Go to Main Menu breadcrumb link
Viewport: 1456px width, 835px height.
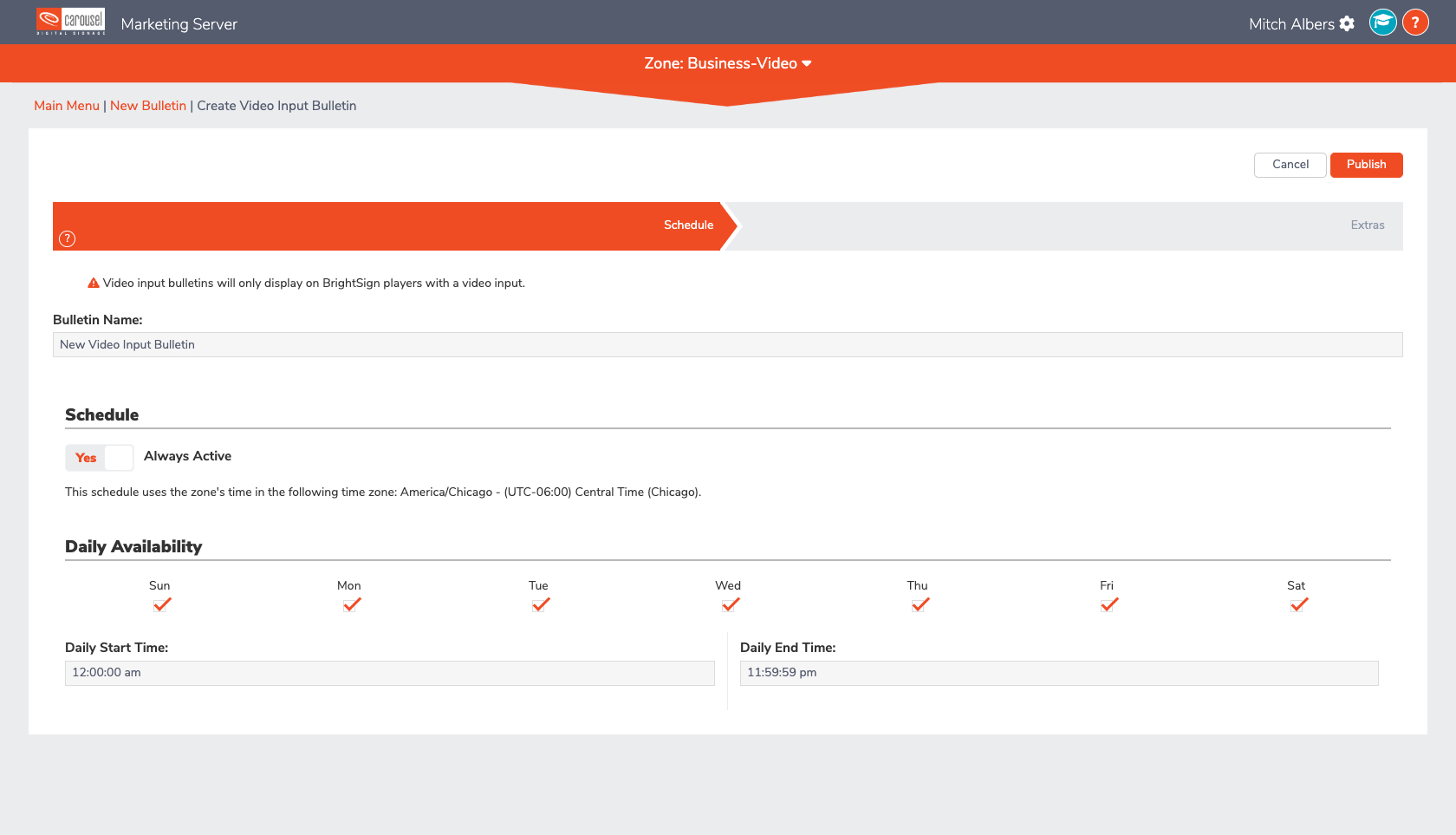[67, 106]
